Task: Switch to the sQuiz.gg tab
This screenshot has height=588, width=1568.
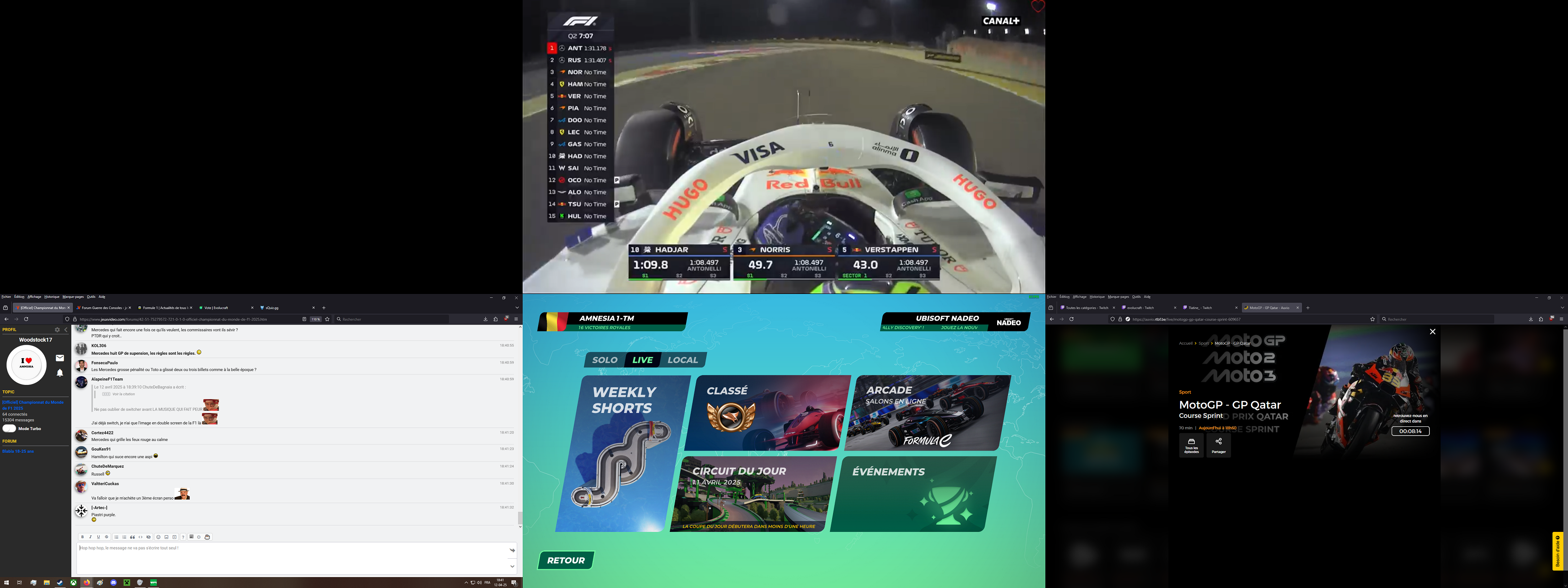Action: click(x=287, y=308)
